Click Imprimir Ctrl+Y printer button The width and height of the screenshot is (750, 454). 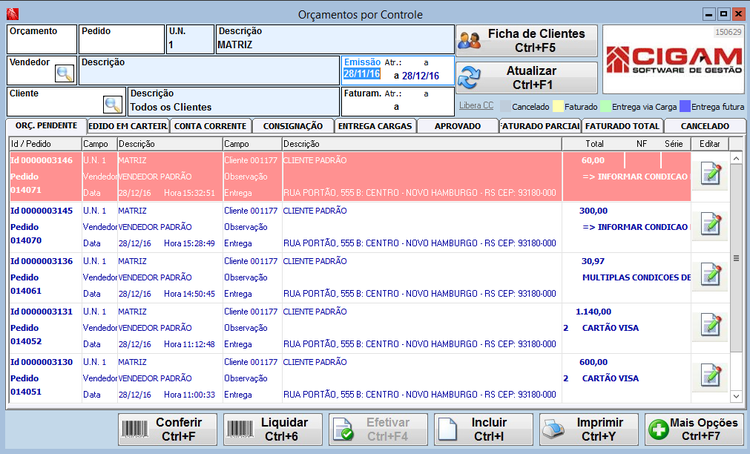click(589, 430)
